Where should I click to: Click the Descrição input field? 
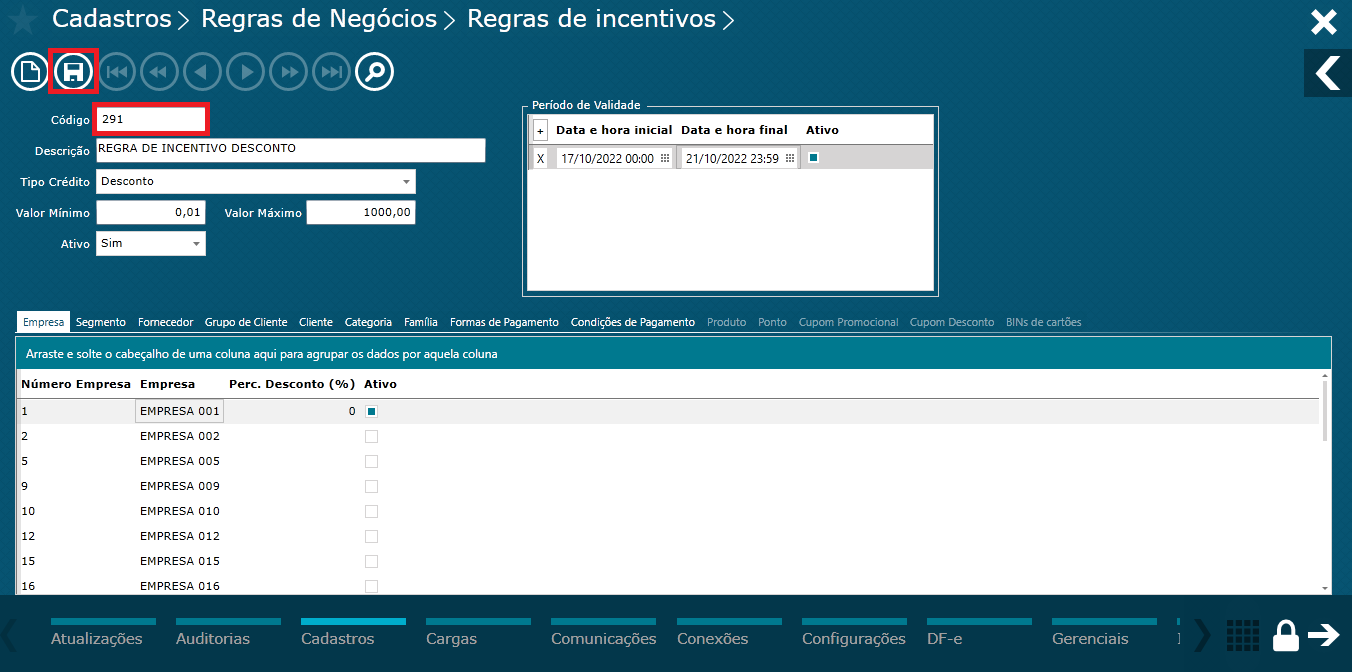coord(291,150)
